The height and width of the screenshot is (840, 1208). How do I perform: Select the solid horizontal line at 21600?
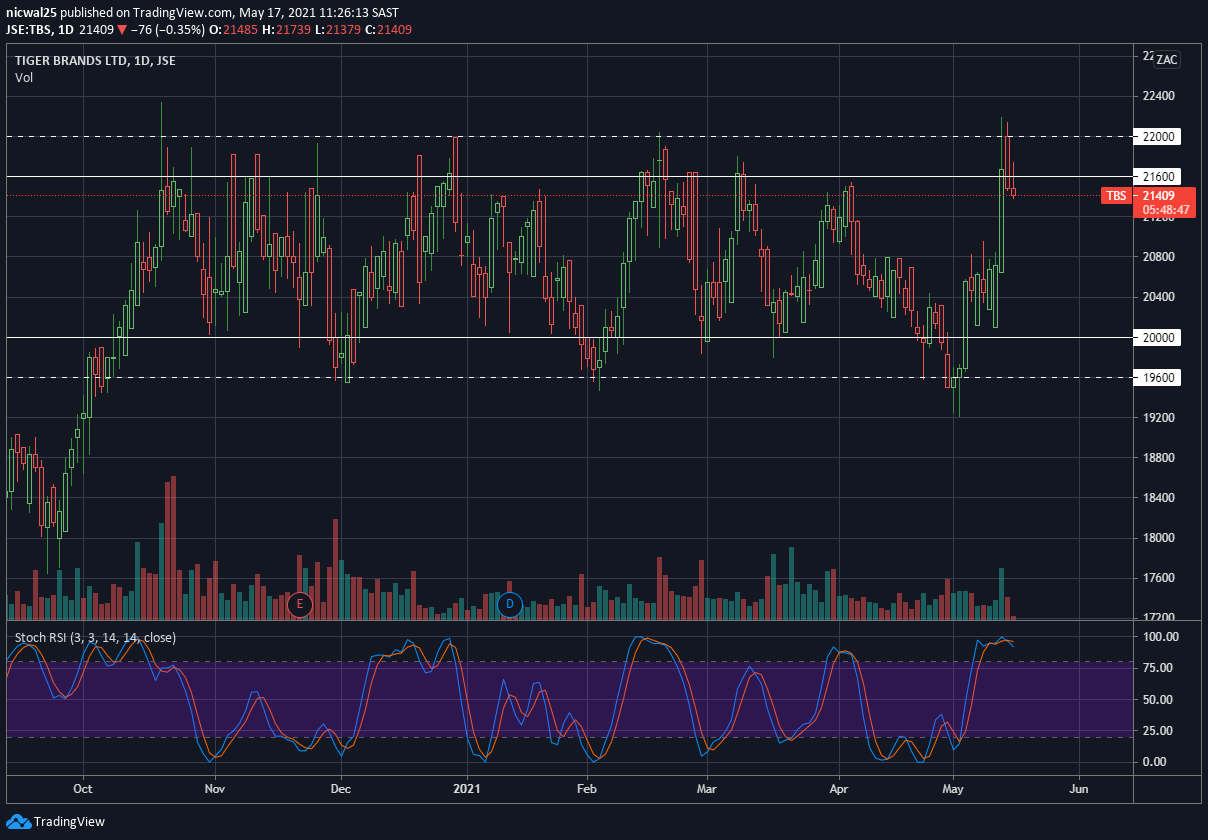tap(570, 177)
